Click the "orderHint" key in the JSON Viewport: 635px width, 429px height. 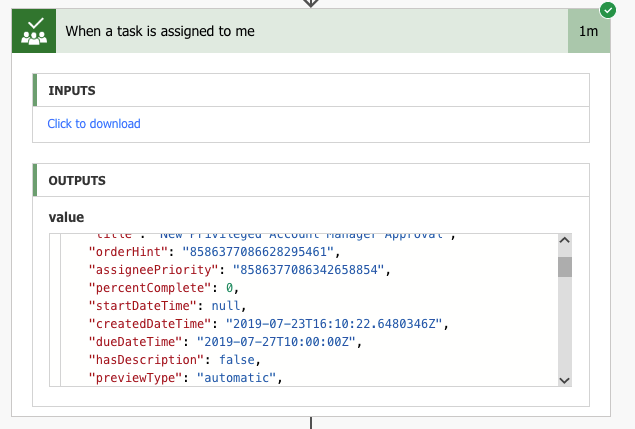(x=128, y=252)
